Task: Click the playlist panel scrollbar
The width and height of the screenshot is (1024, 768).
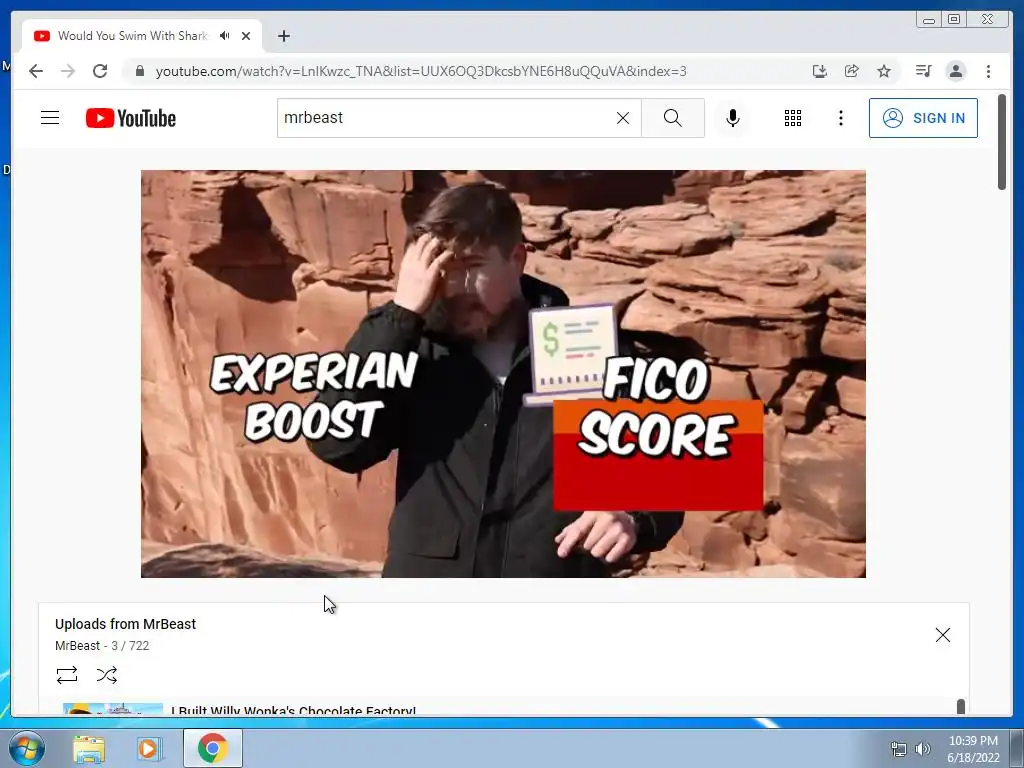Action: (x=961, y=707)
